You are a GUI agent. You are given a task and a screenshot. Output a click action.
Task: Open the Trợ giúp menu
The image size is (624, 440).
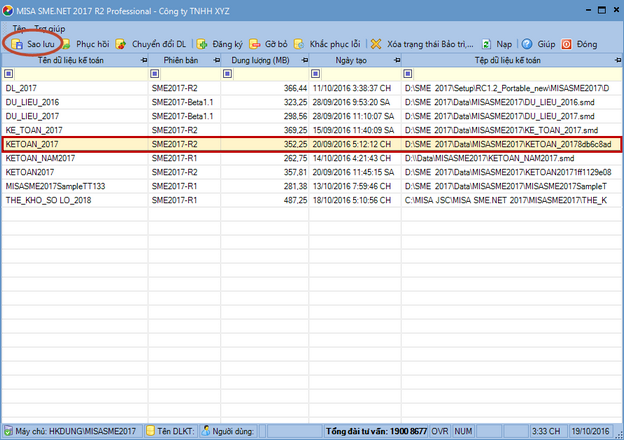pyautogui.click(x=50, y=29)
